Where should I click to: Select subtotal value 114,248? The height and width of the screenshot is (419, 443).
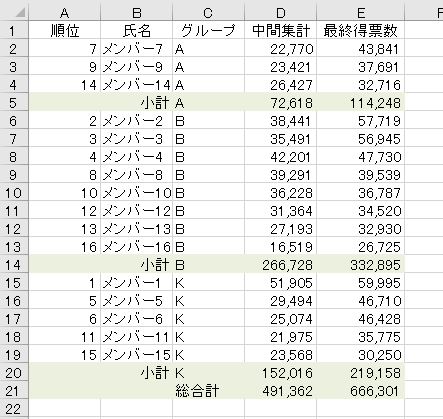360,103
